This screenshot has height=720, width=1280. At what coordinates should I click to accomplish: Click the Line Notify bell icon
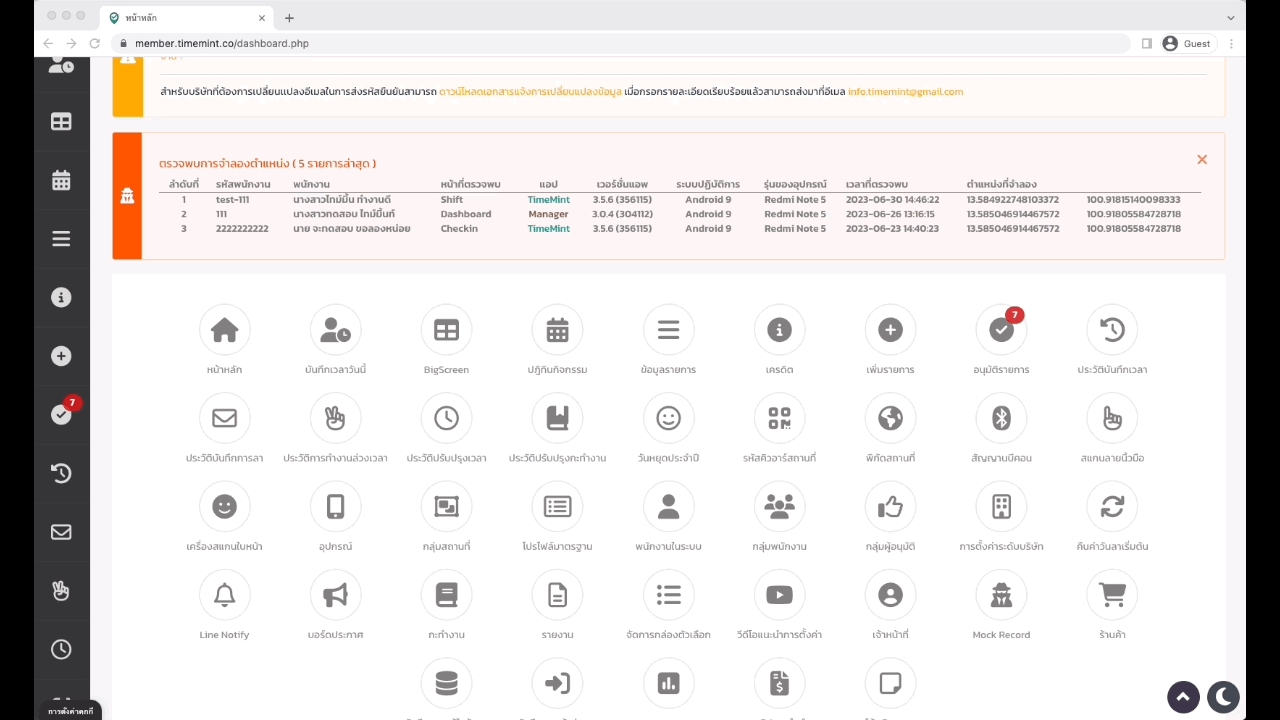coord(224,595)
